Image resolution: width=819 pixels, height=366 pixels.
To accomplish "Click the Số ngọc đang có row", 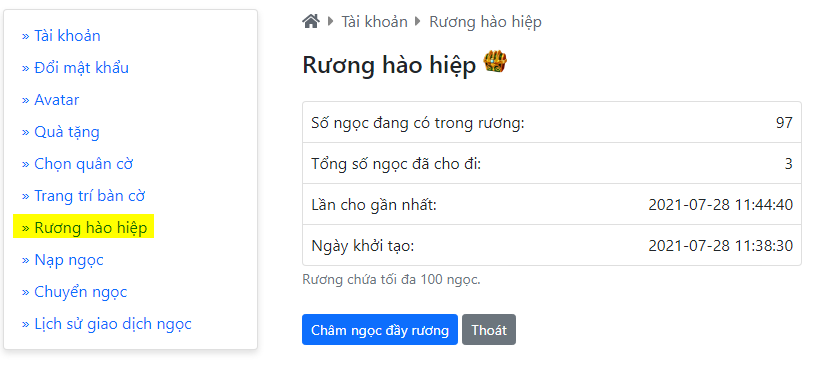I will click(552, 123).
